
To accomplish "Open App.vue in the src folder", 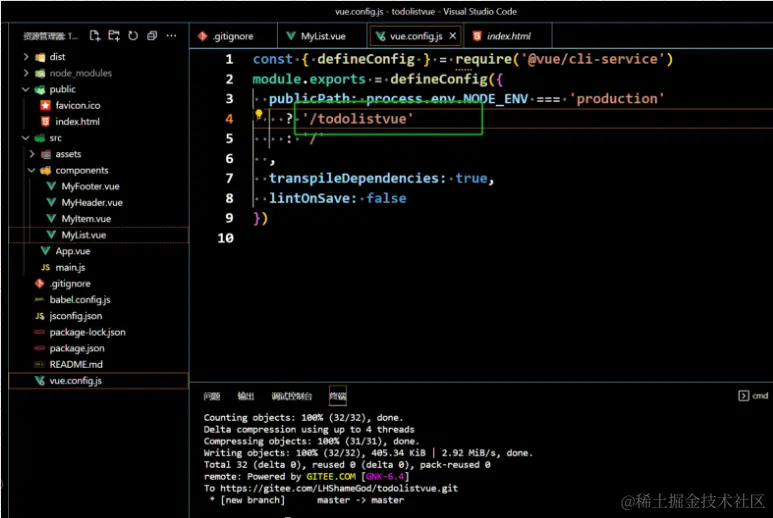I will [x=72, y=251].
